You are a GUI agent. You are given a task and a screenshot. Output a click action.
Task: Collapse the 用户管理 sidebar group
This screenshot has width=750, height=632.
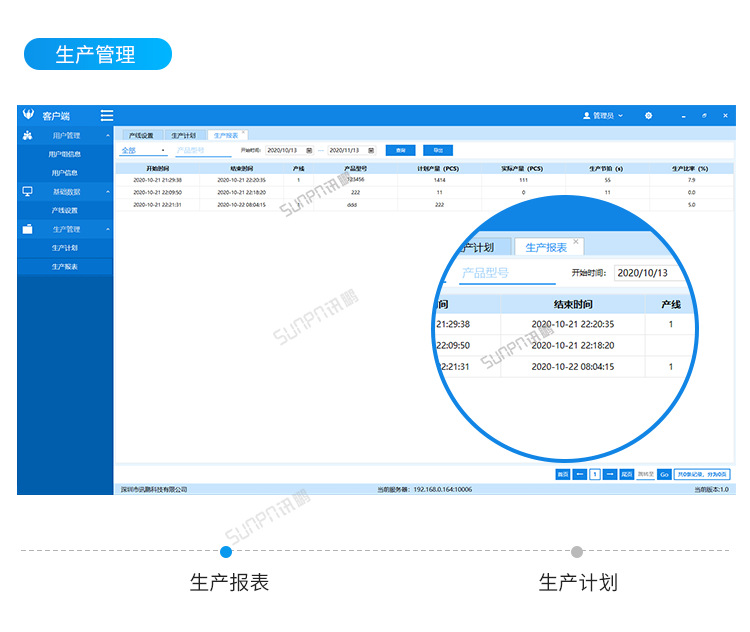tap(108, 135)
